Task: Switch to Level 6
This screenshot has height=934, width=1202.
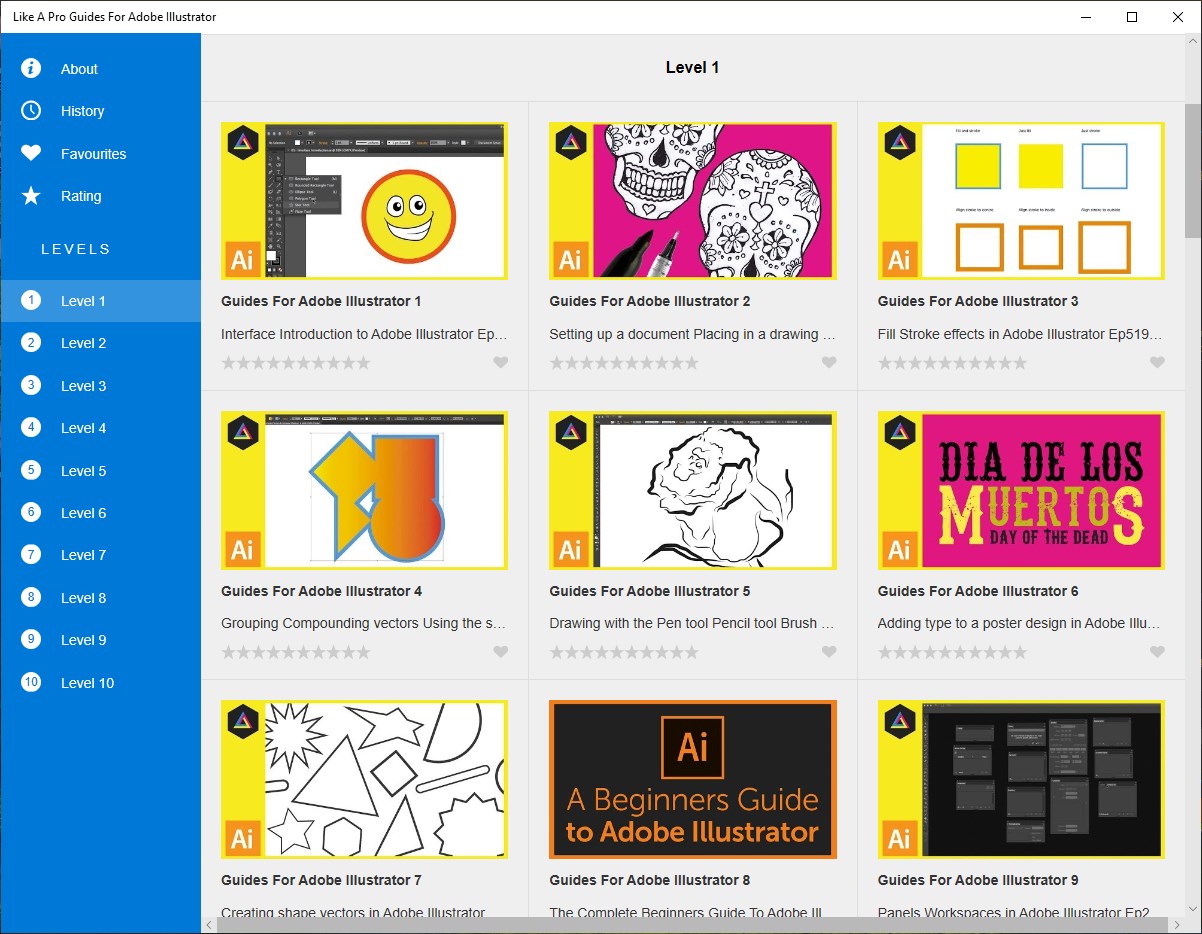Action: [x=100, y=513]
